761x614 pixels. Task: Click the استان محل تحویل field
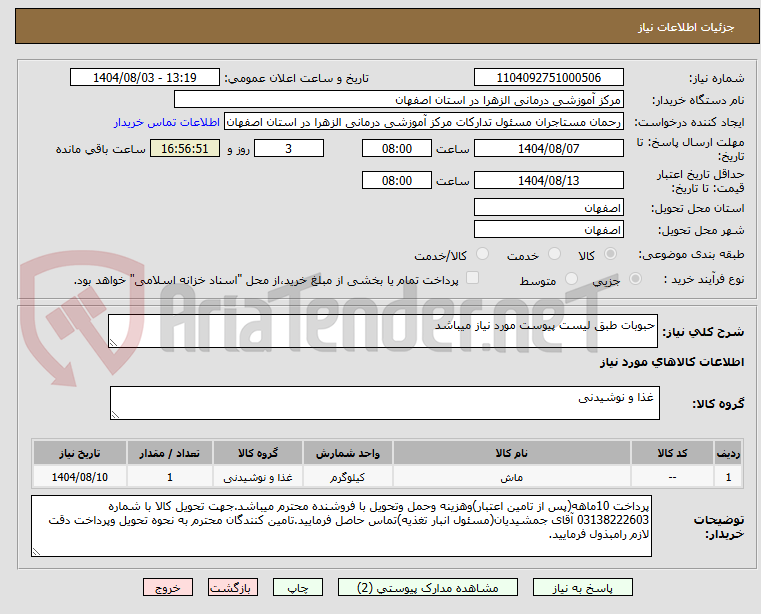548,207
